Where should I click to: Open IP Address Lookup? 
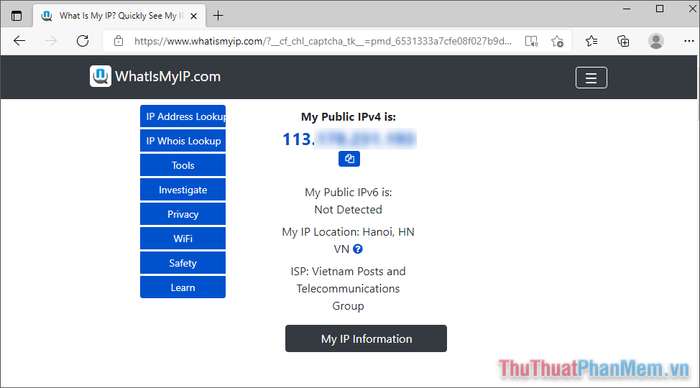click(x=183, y=117)
